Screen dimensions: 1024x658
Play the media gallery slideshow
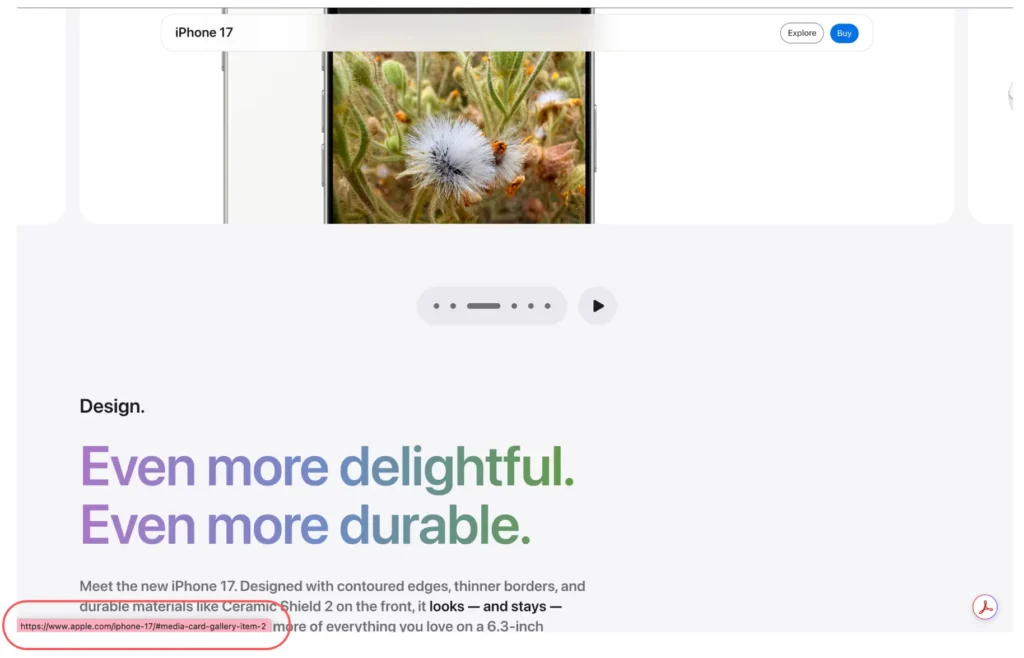[x=598, y=306]
